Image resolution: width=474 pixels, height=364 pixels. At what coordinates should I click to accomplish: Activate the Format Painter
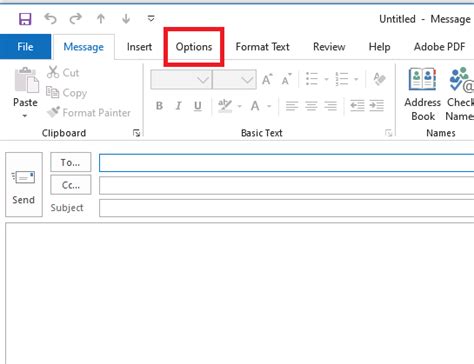[89, 113]
